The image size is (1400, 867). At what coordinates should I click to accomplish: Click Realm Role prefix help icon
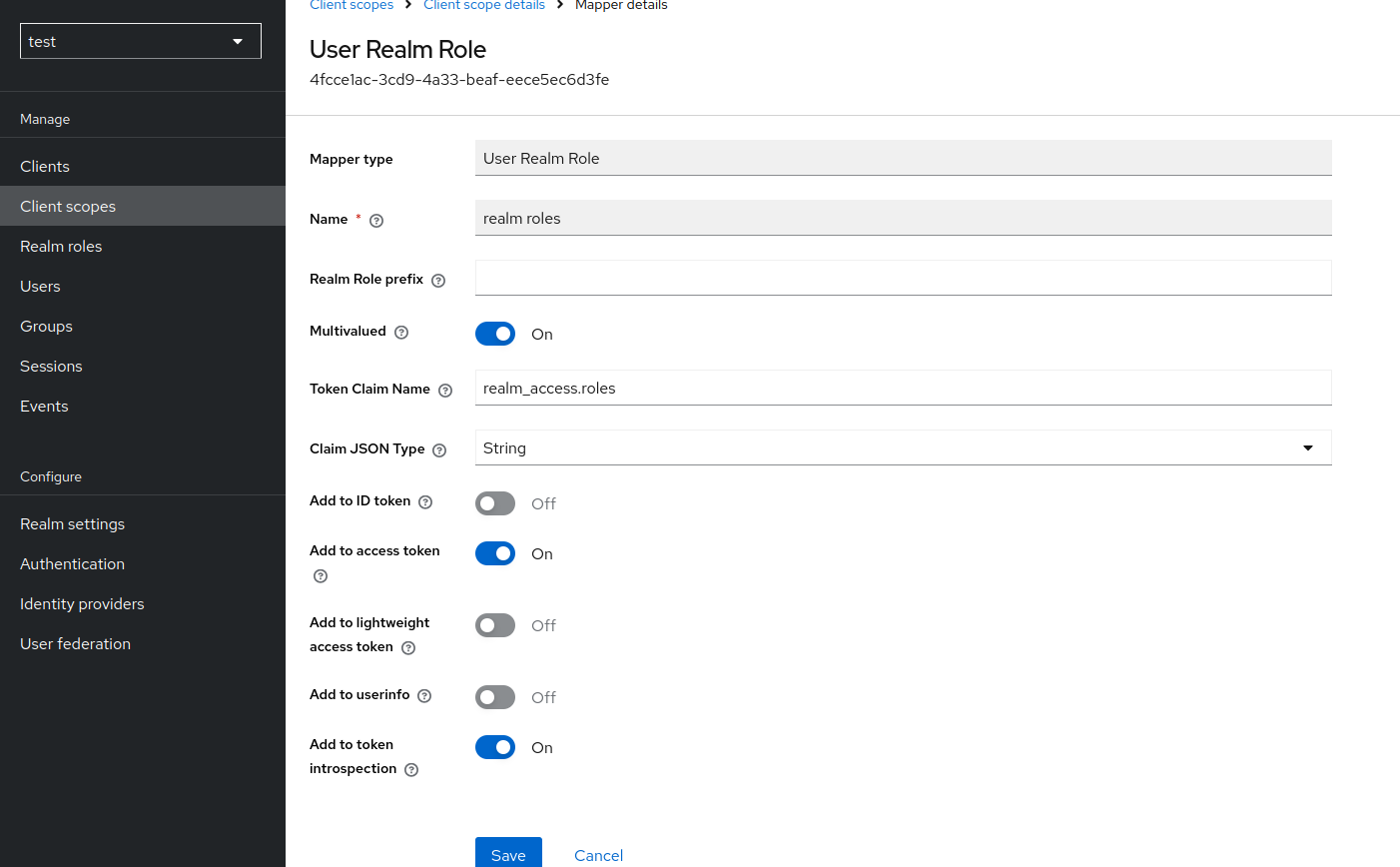click(x=438, y=281)
